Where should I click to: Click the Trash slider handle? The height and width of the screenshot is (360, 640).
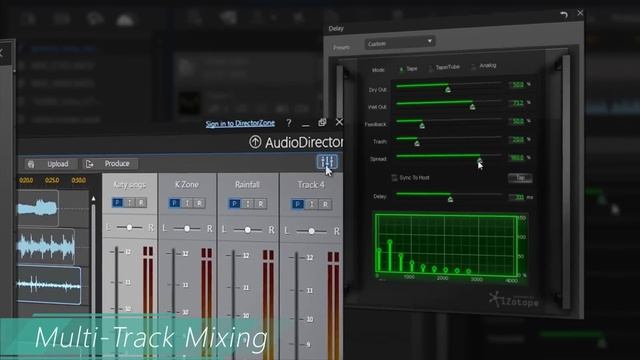tap(417, 143)
